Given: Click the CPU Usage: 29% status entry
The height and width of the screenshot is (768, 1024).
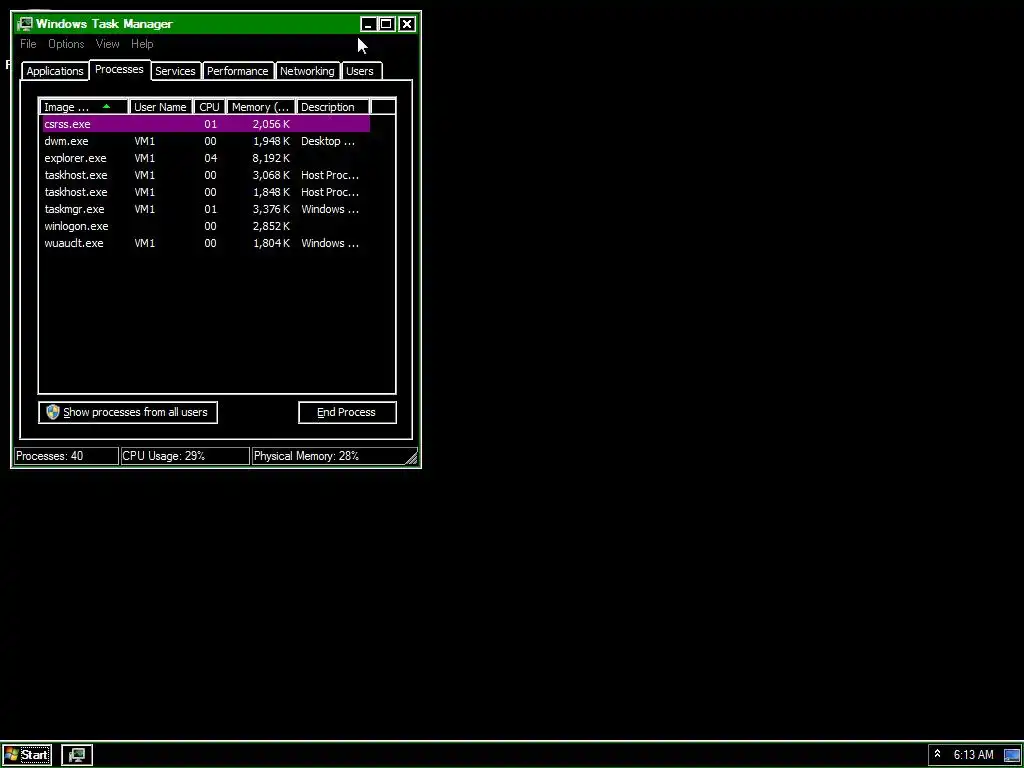Looking at the screenshot, I should (185, 456).
